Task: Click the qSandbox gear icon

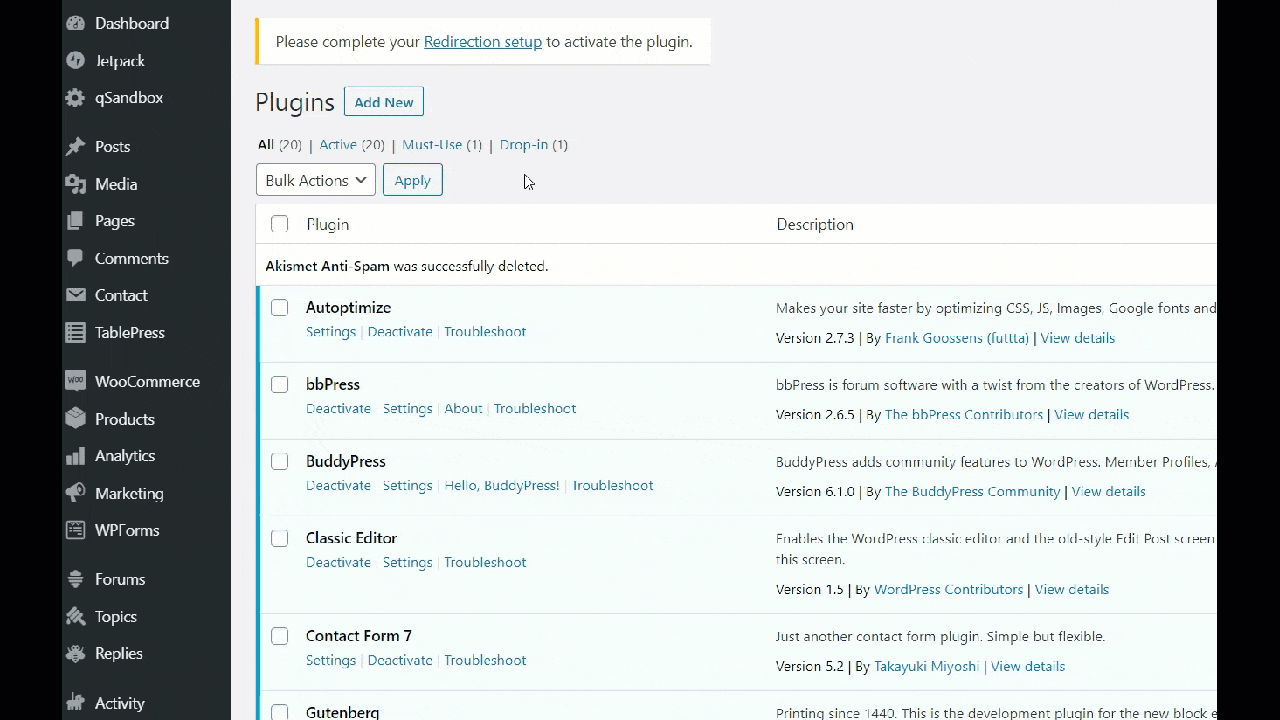Action: click(75, 98)
